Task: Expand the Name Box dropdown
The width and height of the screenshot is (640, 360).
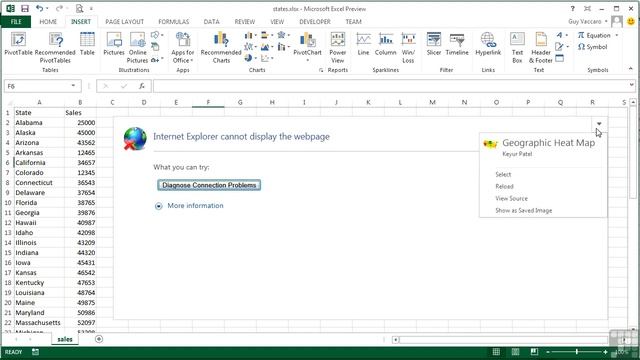Action: click(x=73, y=86)
